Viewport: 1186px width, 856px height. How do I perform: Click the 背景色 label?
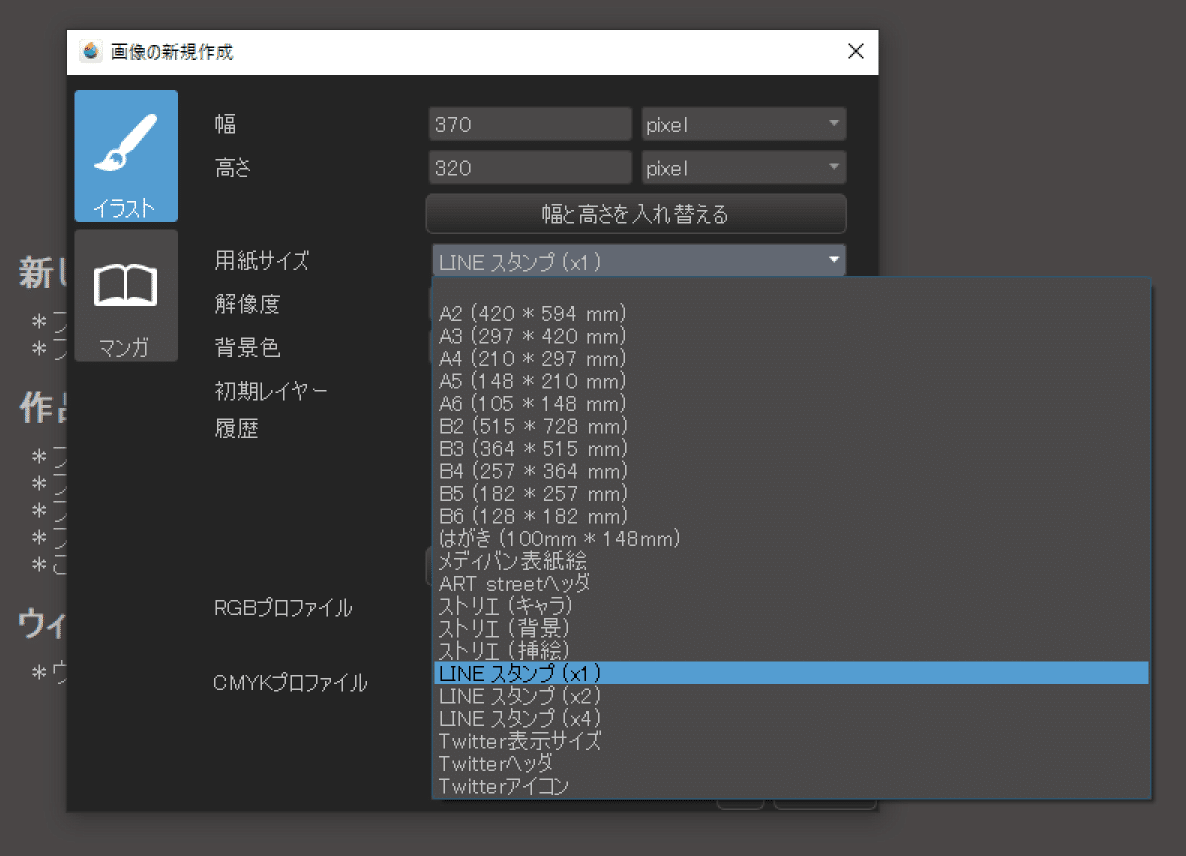coord(247,347)
